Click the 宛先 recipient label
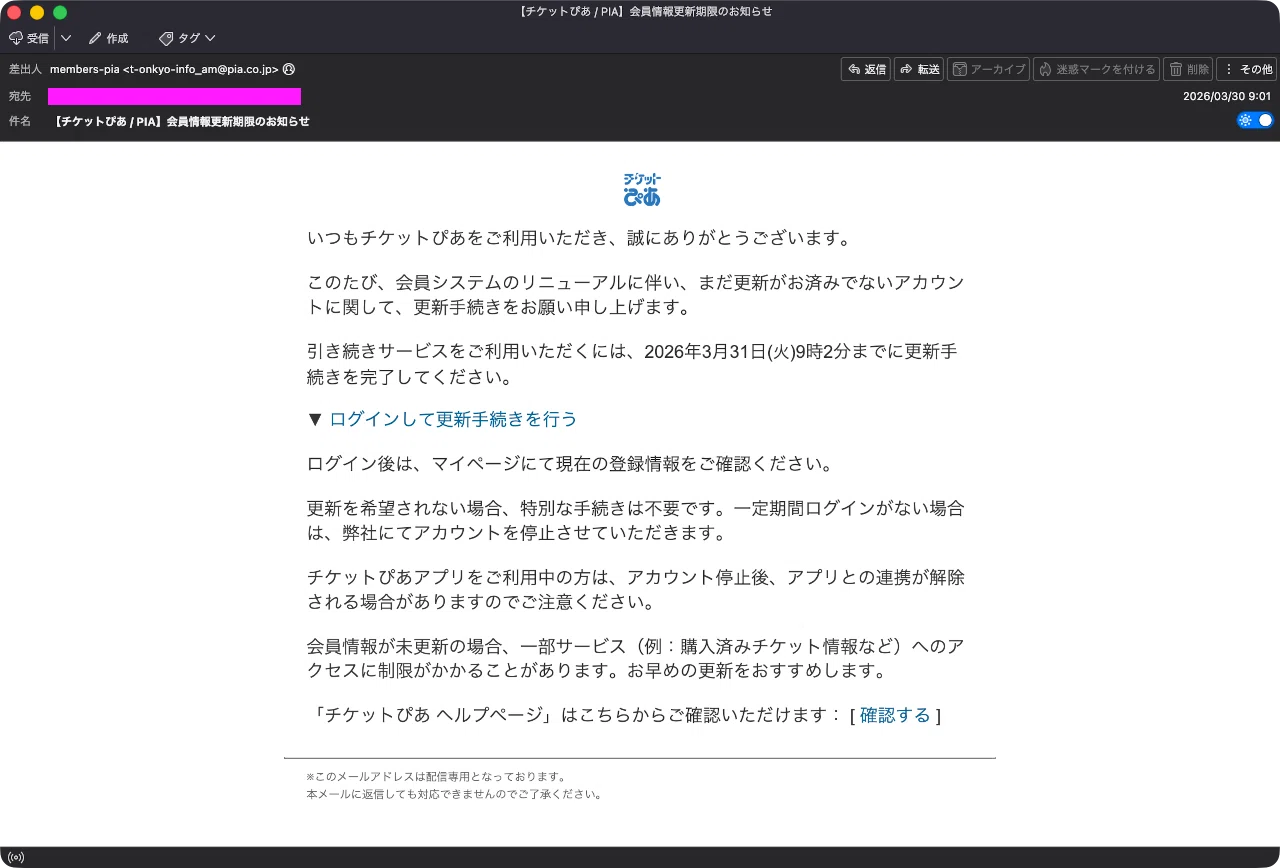The image size is (1280, 868). (x=20, y=96)
